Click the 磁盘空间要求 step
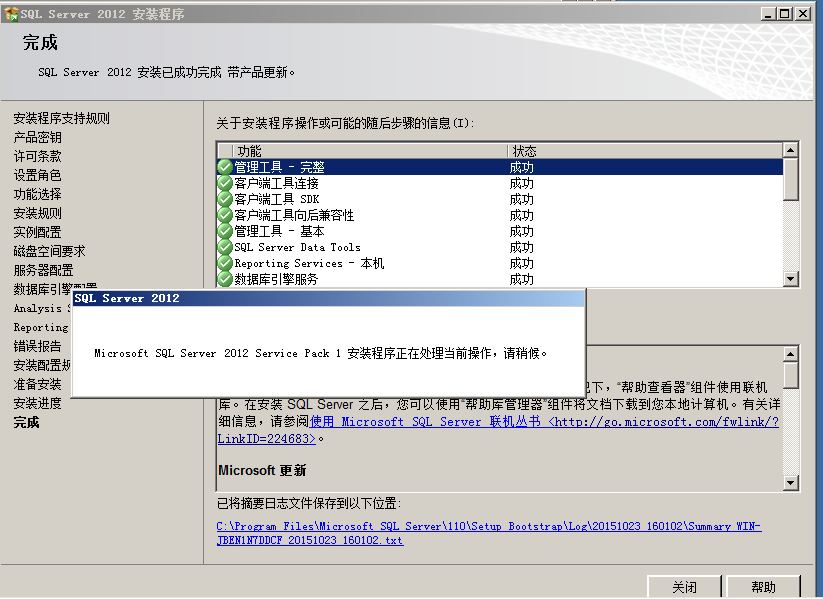The image size is (823, 599). pyautogui.click(x=49, y=251)
